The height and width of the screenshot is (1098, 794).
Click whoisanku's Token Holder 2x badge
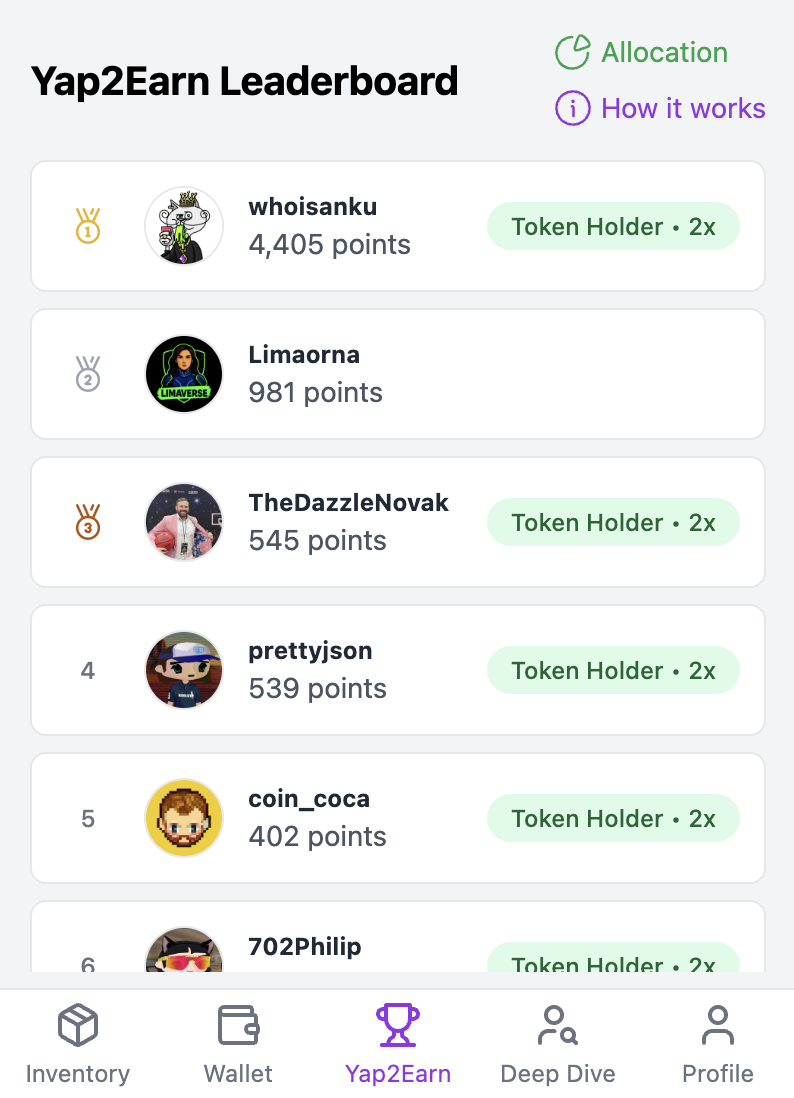tap(613, 227)
